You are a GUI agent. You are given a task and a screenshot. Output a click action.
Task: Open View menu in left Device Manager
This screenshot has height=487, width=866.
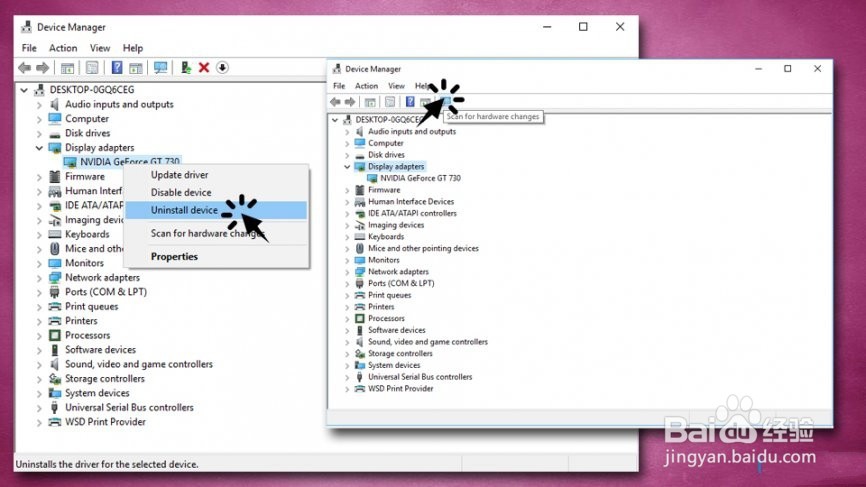click(x=100, y=48)
